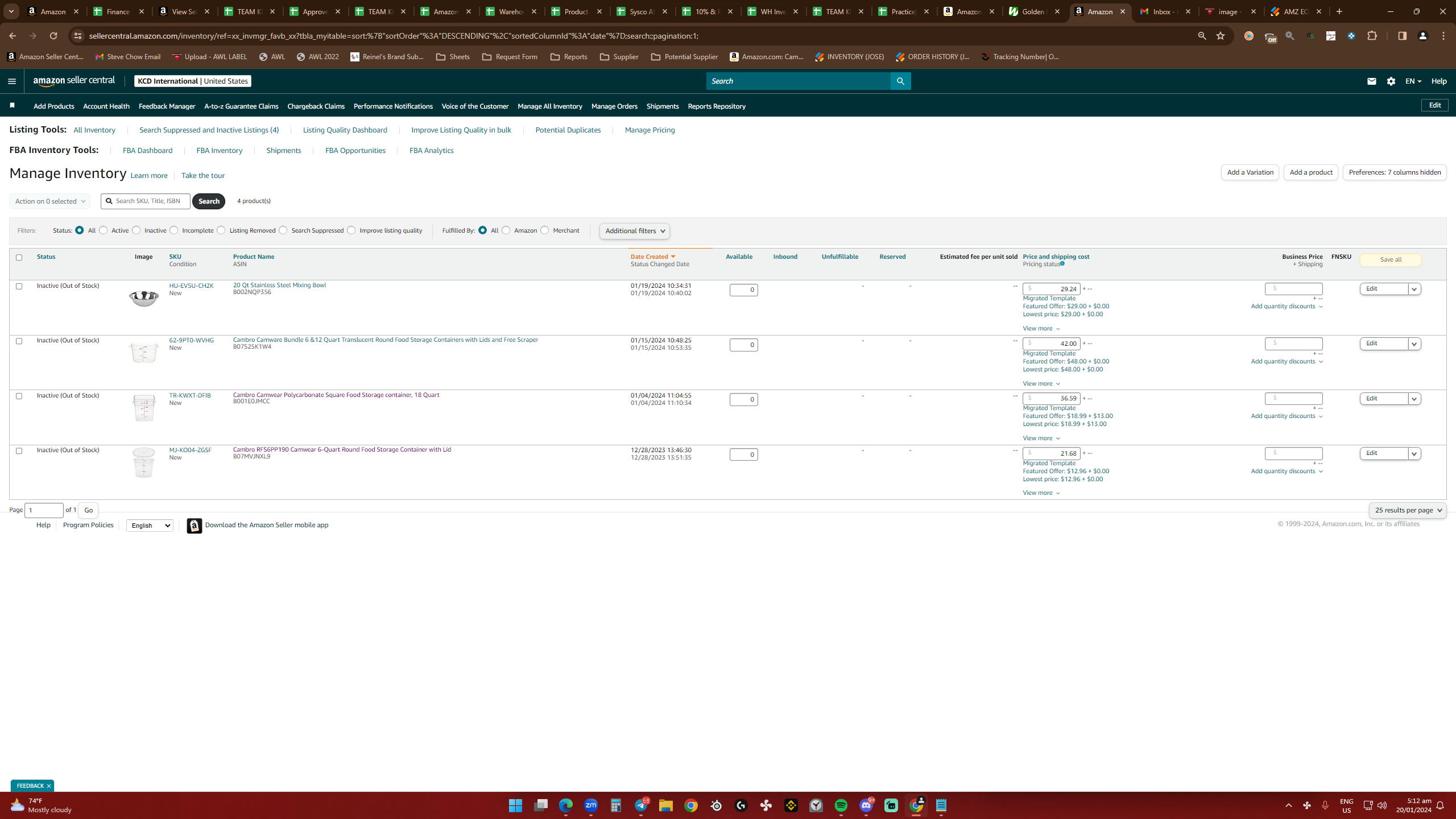
Task: Open Microsoft Edge from the taskbar
Action: click(566, 805)
